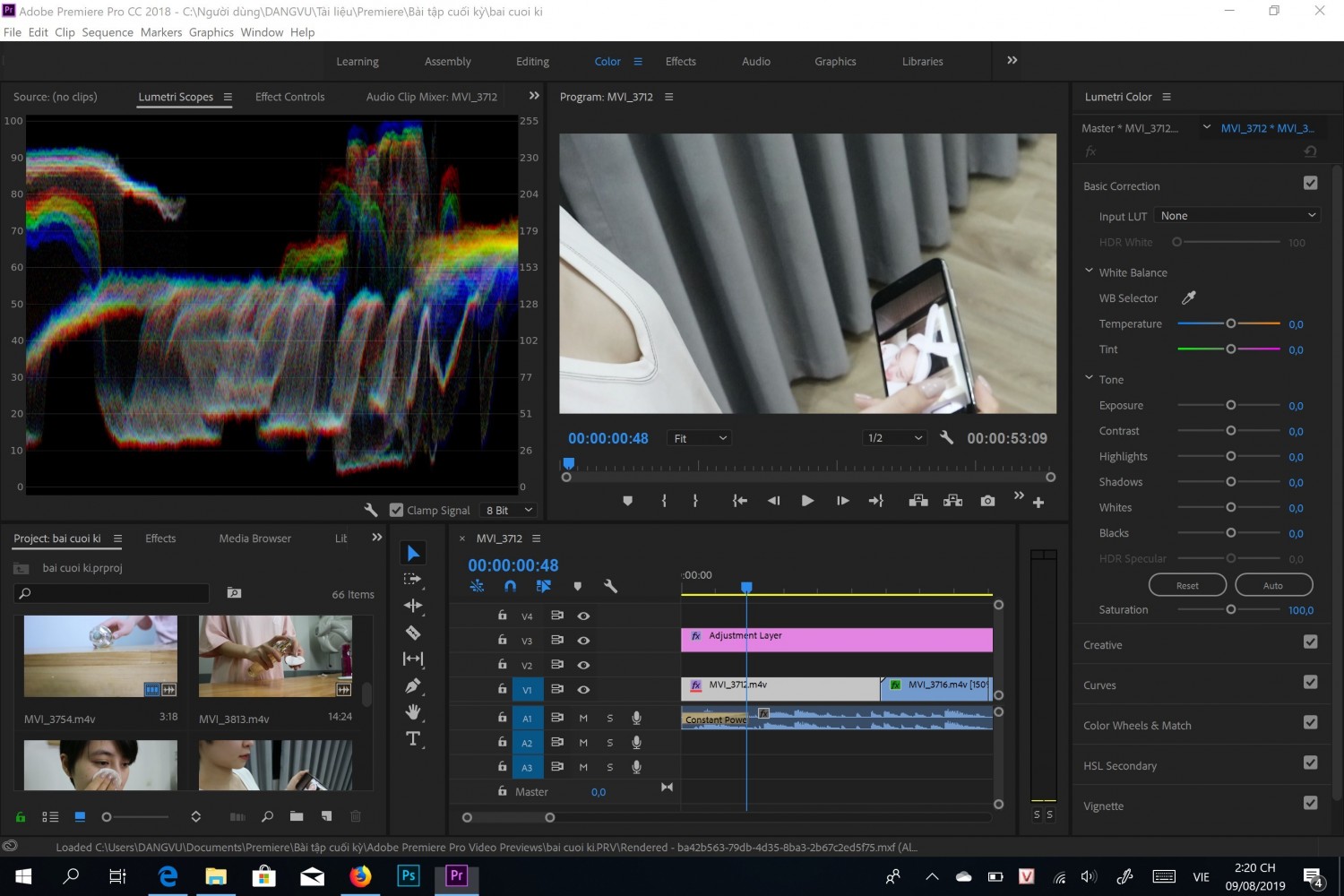Screen dimensions: 1344x896
Task: Select the Pen tool
Action: coord(413,685)
